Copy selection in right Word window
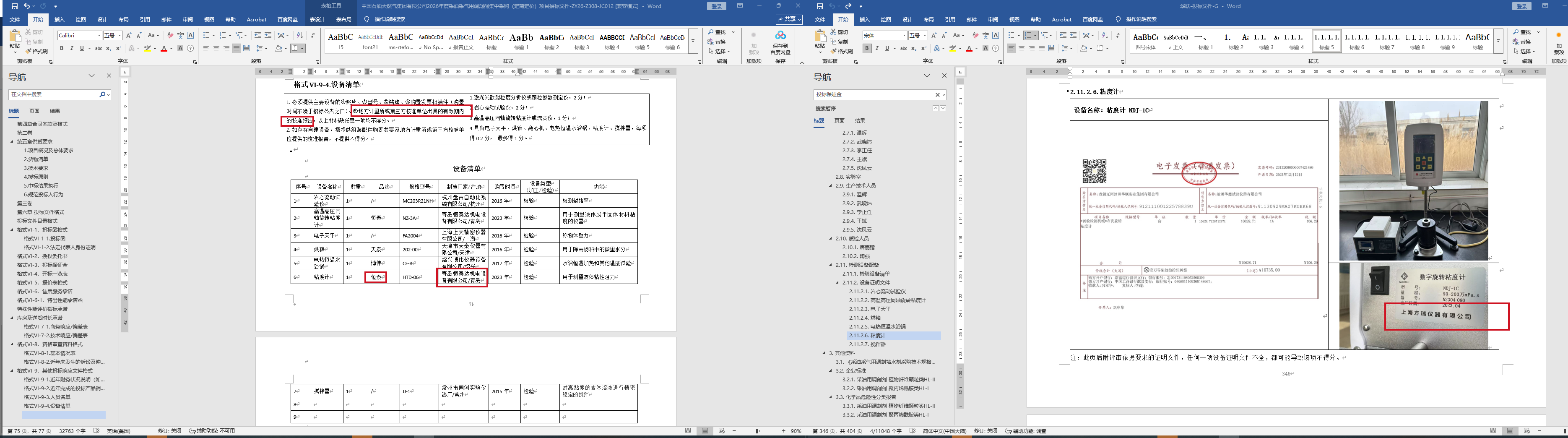Screen dimensions: 1568x438 click(x=839, y=42)
